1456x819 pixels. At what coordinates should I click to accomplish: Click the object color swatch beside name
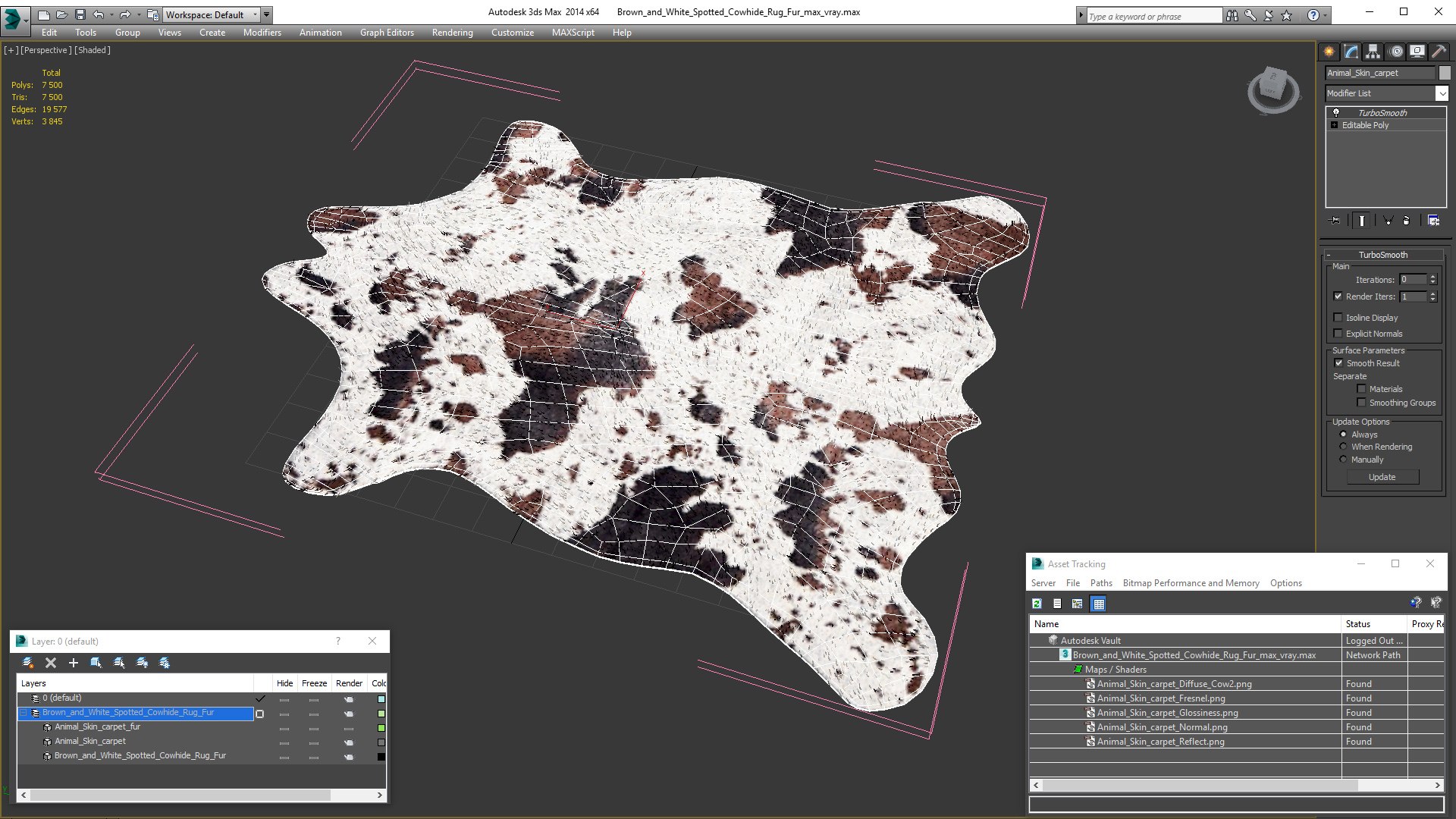tap(1445, 73)
